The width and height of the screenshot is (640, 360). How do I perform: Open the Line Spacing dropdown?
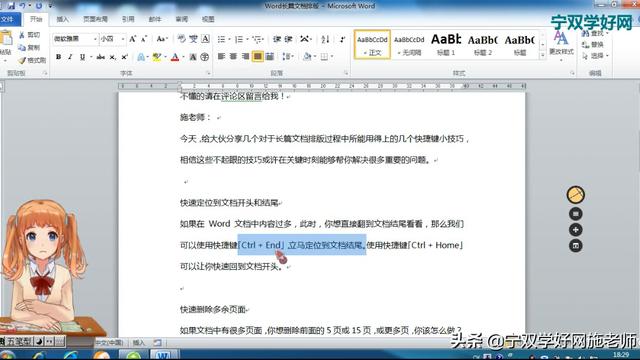click(x=288, y=56)
